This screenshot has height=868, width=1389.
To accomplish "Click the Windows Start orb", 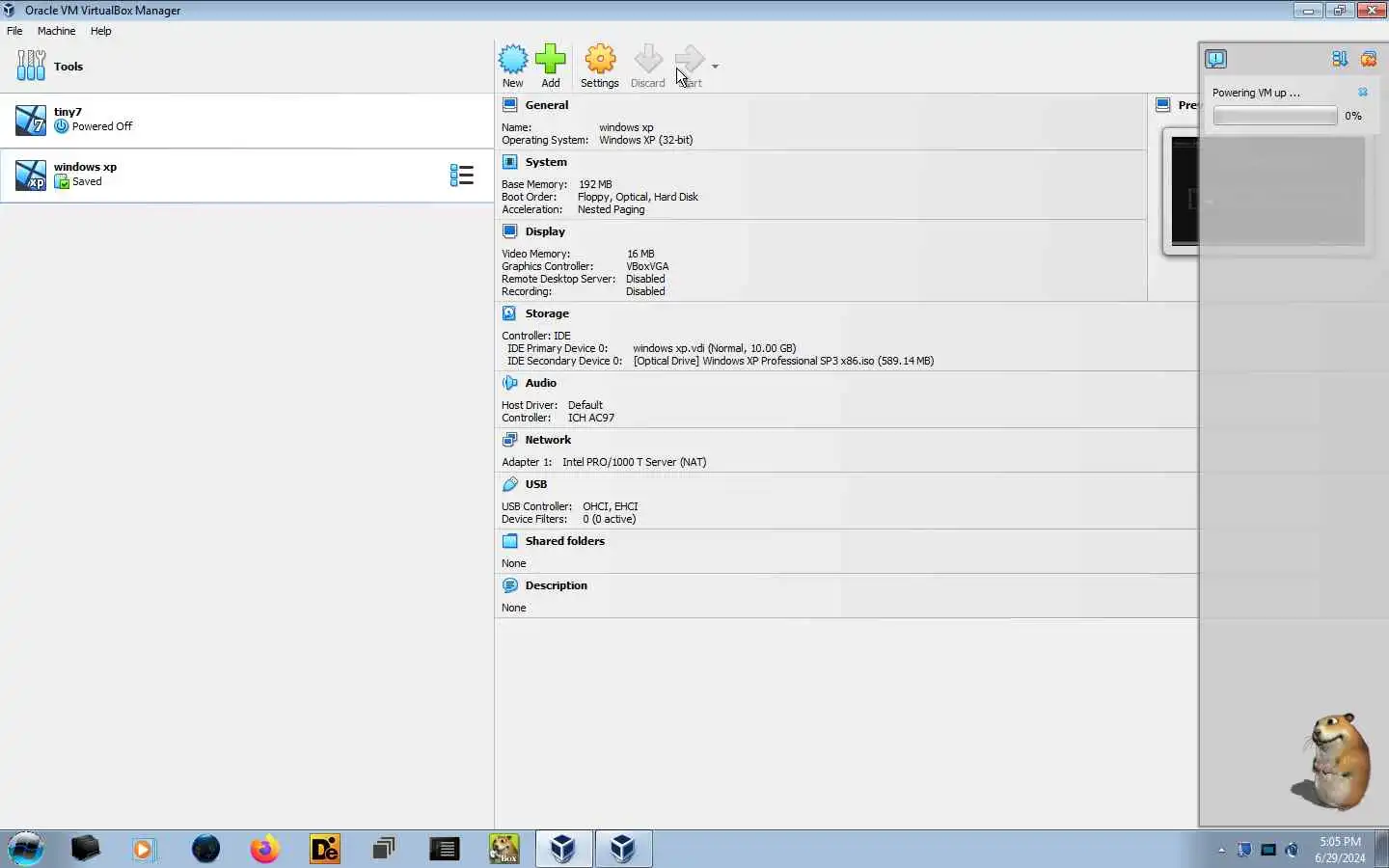I will (26, 849).
